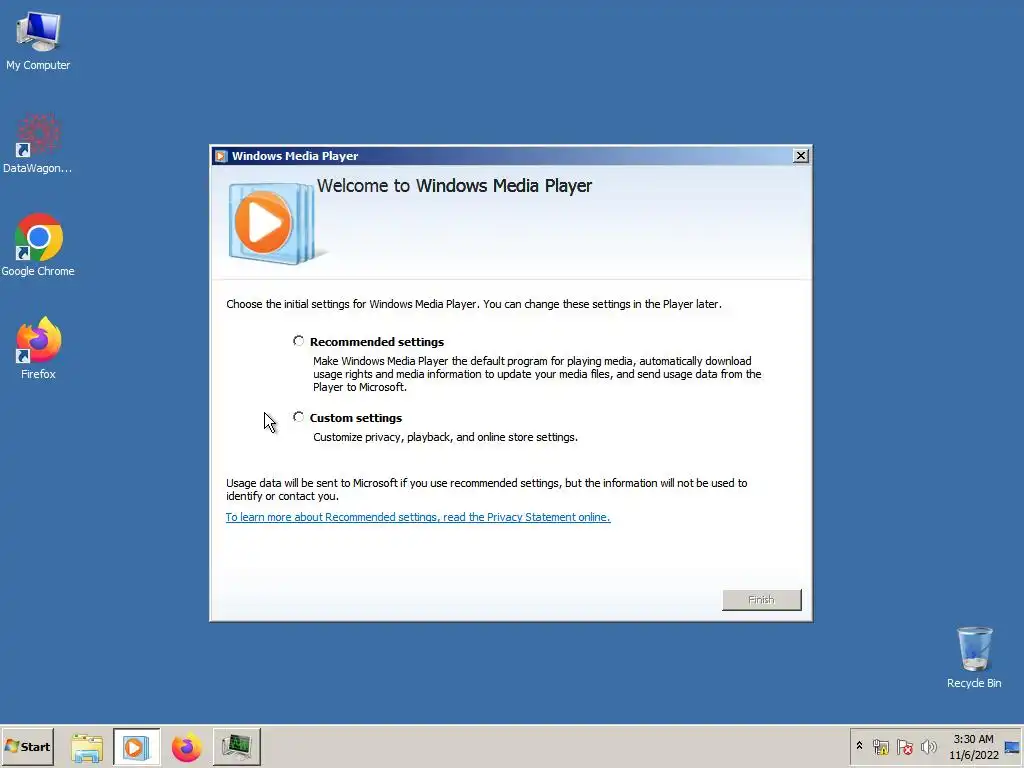Click the network status tray icon

881,746
